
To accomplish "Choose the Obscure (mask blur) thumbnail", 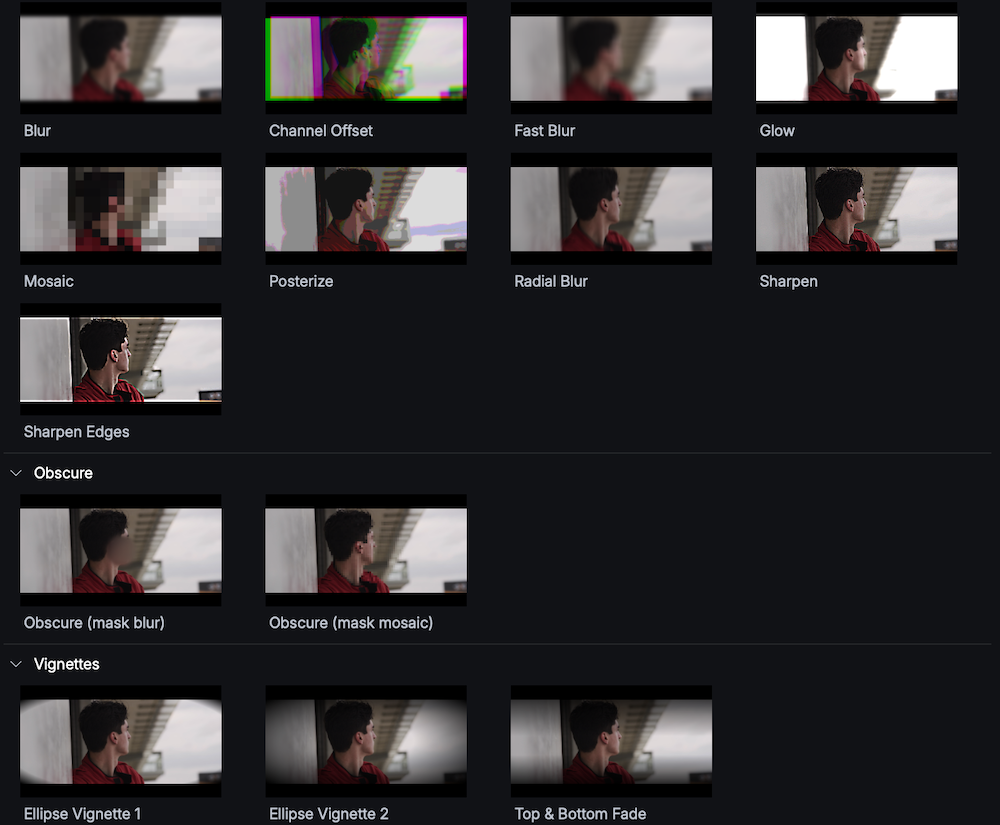I will (x=121, y=550).
